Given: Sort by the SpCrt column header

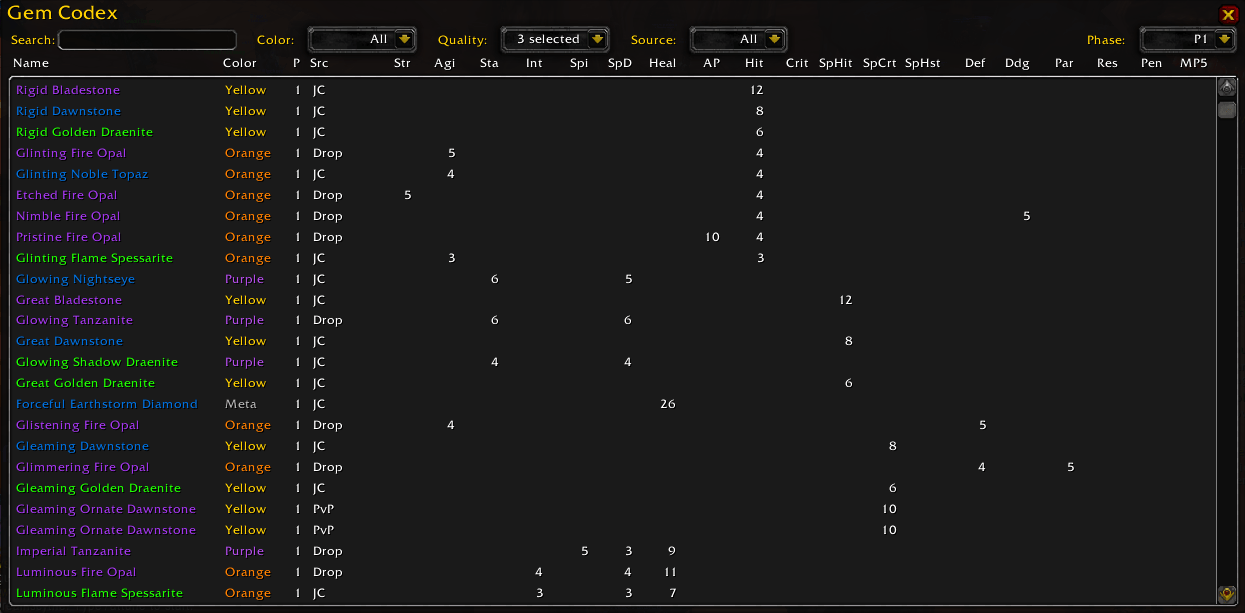Looking at the screenshot, I should pyautogui.click(x=880, y=63).
